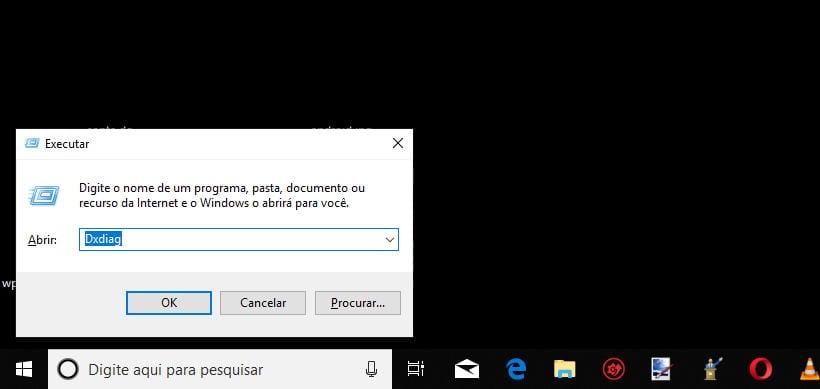Image resolution: width=820 pixels, height=389 pixels.
Task: Click OK in the Executar dialog
Action: pyautogui.click(x=169, y=303)
